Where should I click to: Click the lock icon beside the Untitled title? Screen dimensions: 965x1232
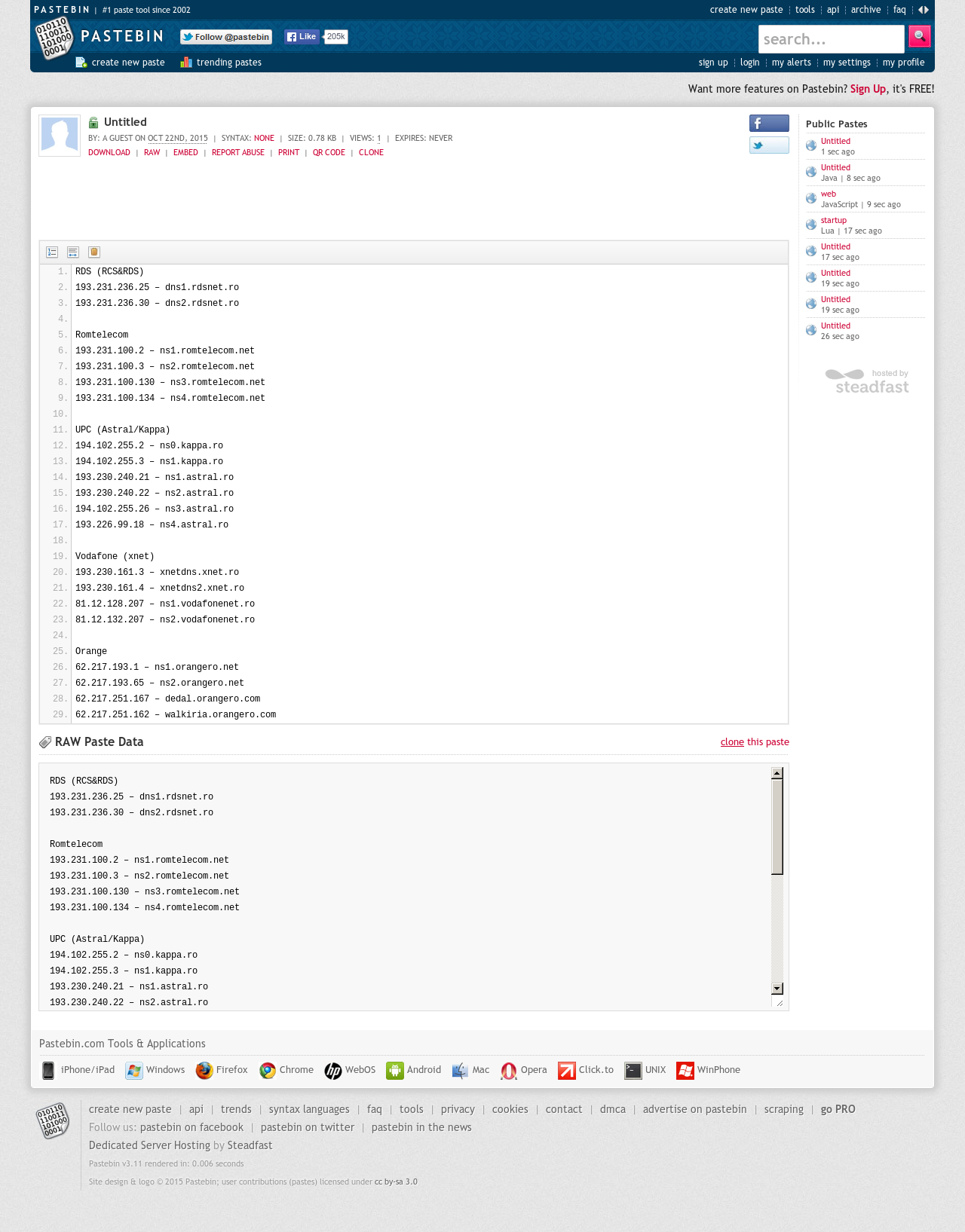point(93,123)
